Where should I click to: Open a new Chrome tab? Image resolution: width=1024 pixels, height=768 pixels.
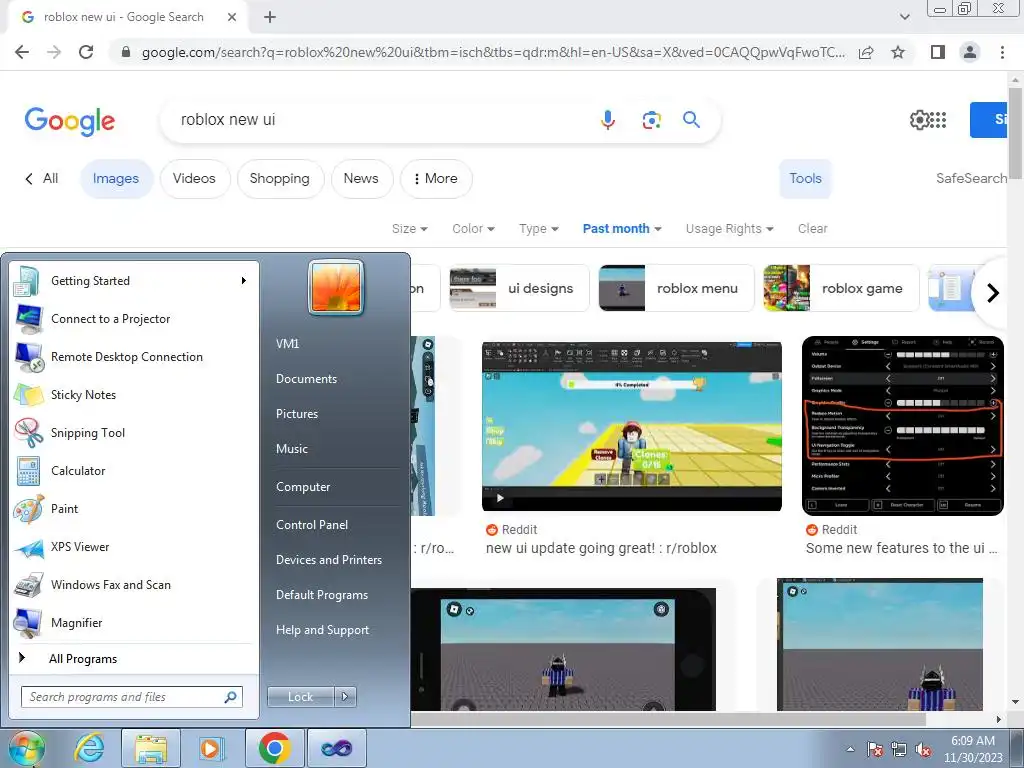coord(270,18)
